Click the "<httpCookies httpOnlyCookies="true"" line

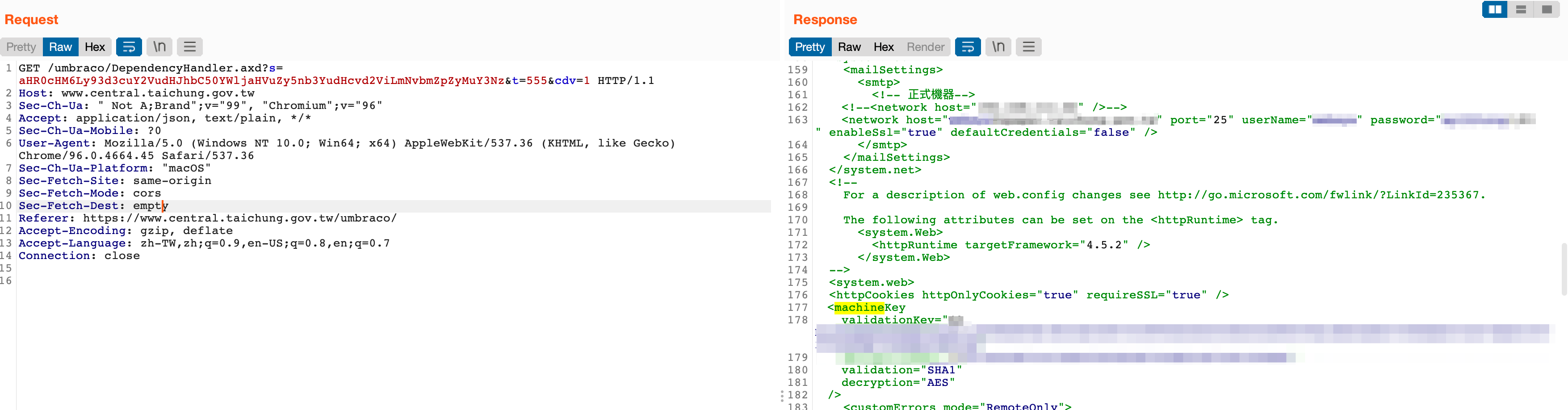(1029, 295)
